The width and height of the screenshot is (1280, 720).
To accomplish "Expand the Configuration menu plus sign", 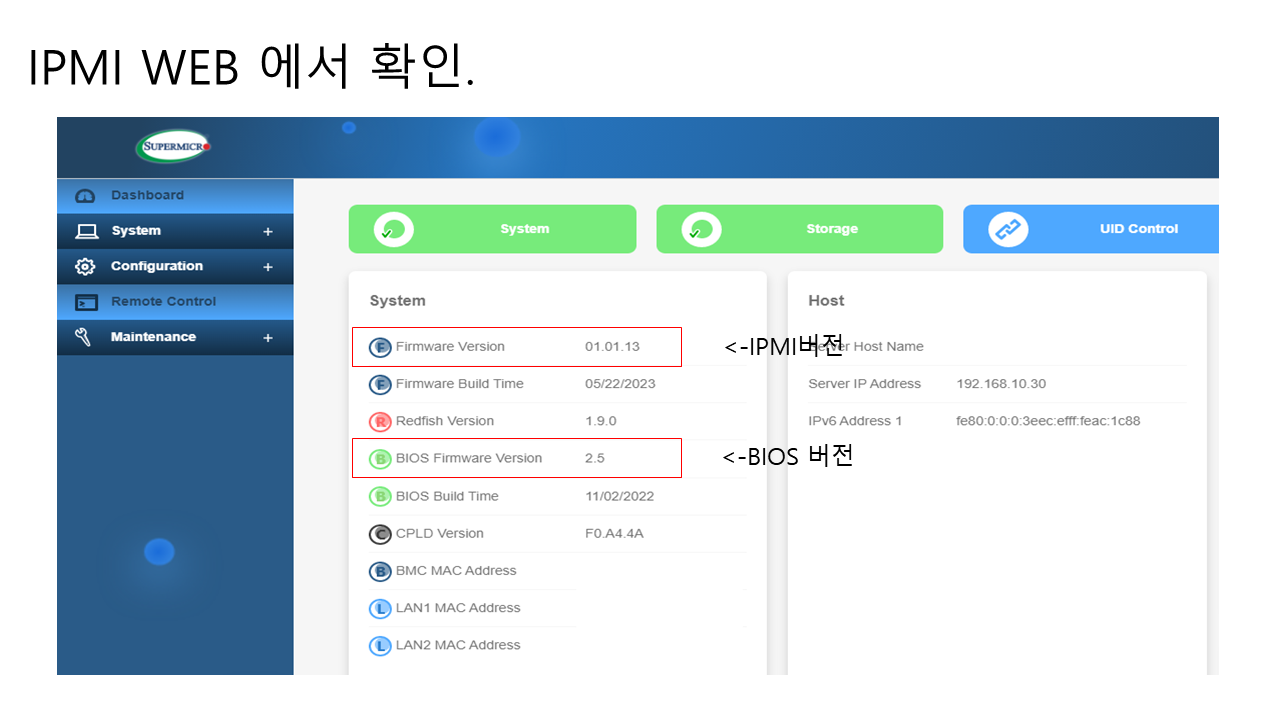I will coord(267,267).
